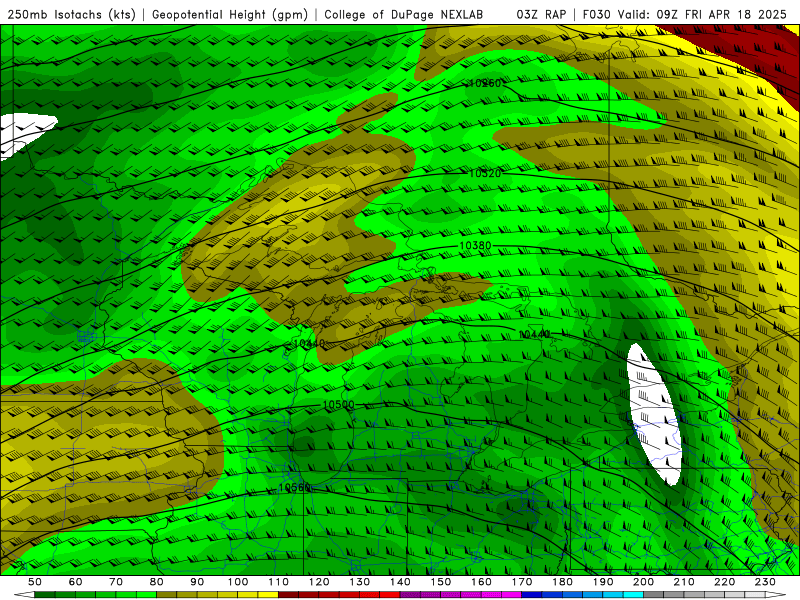Click the 'Geopotential Height (gpm)' title text
Image resolution: width=800 pixels, height=600 pixels.
click(230, 15)
